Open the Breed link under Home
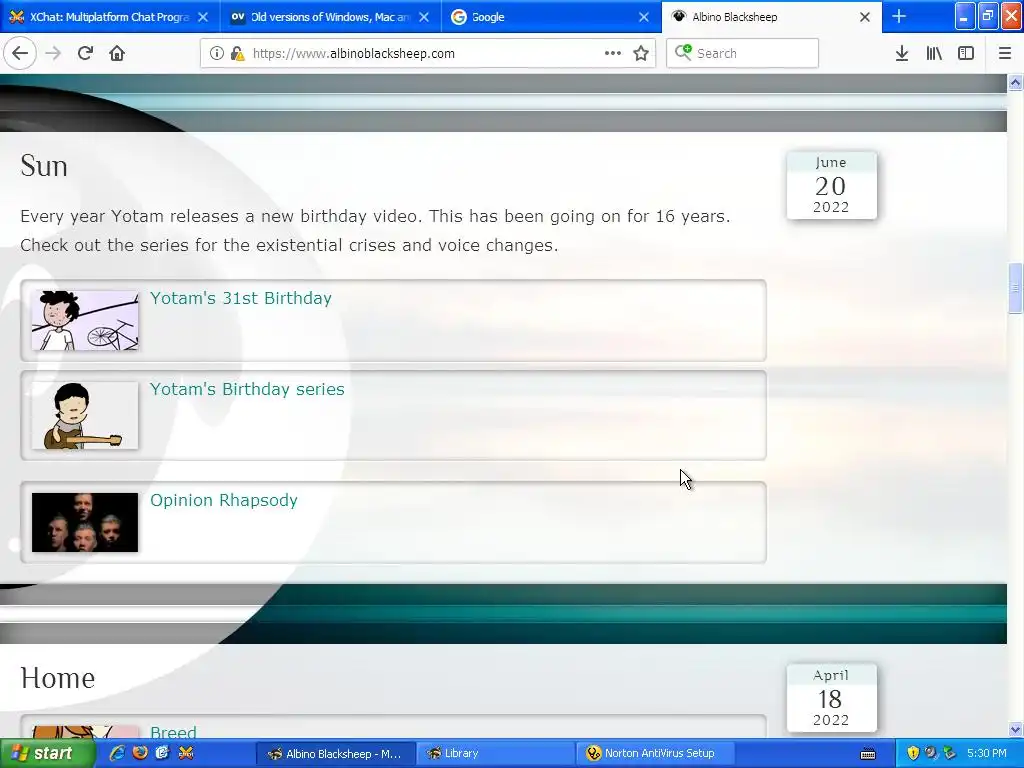Screen dimensions: 1024x768 tap(173, 731)
